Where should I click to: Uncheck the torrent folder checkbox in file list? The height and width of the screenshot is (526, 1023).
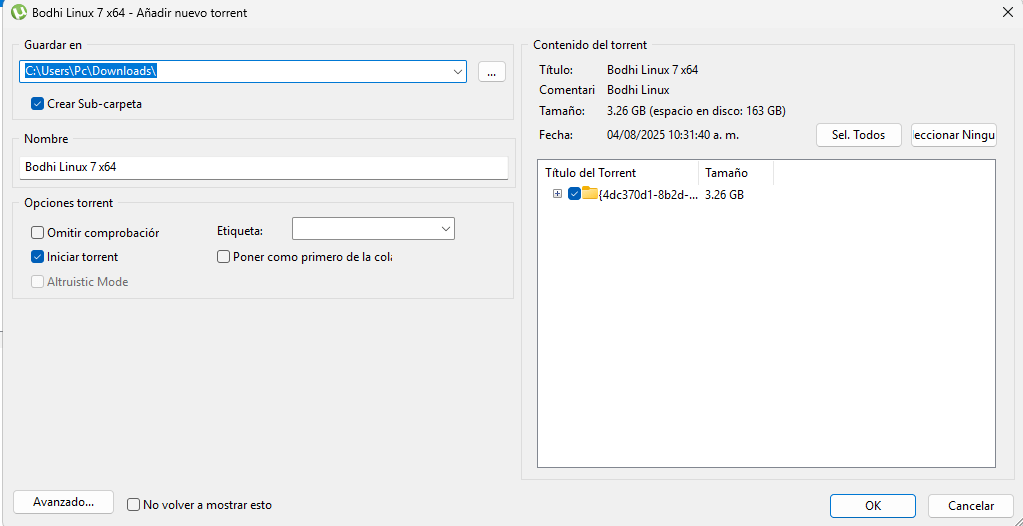click(574, 194)
